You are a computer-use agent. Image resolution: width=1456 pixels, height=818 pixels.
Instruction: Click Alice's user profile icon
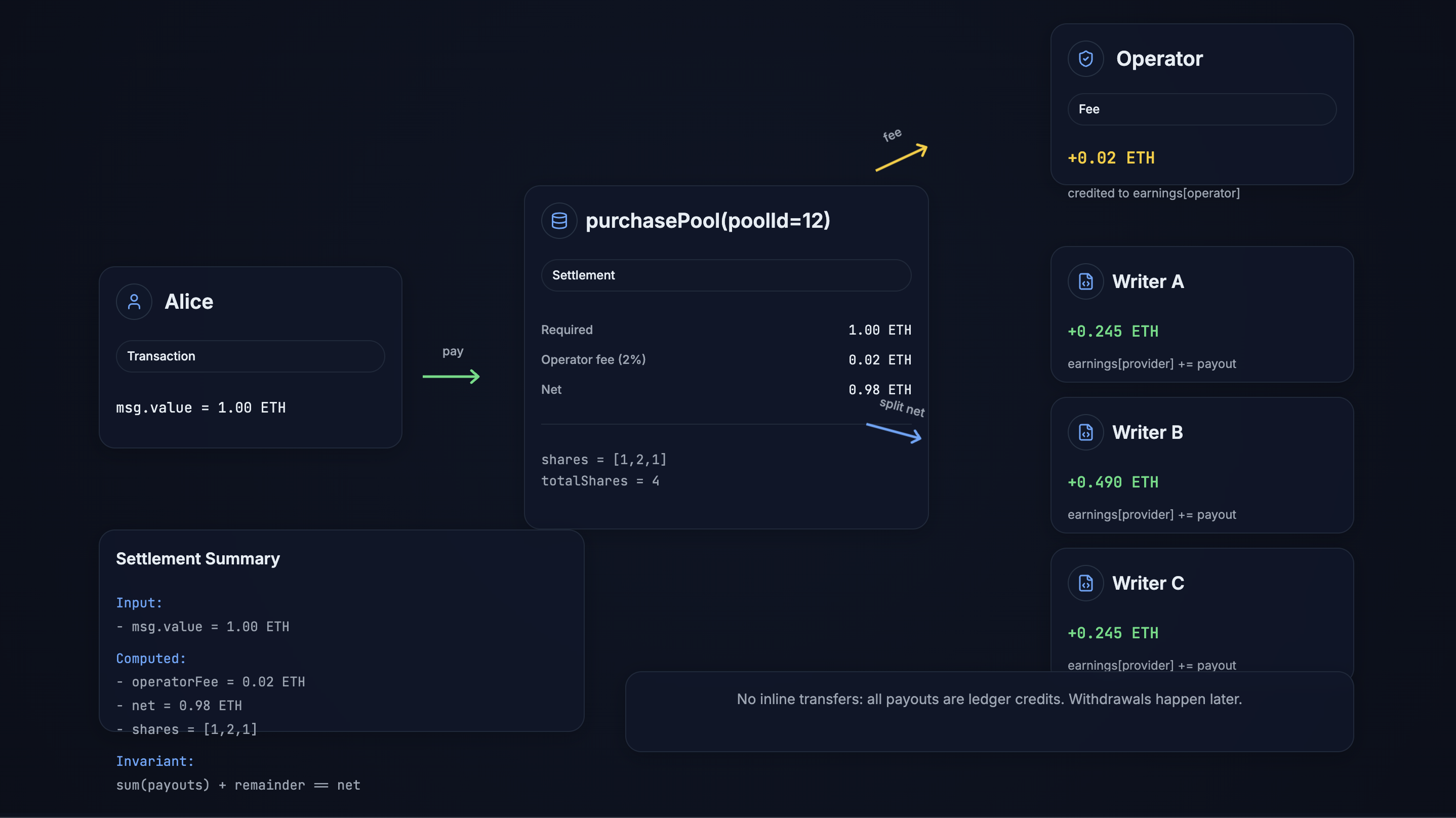pos(134,301)
